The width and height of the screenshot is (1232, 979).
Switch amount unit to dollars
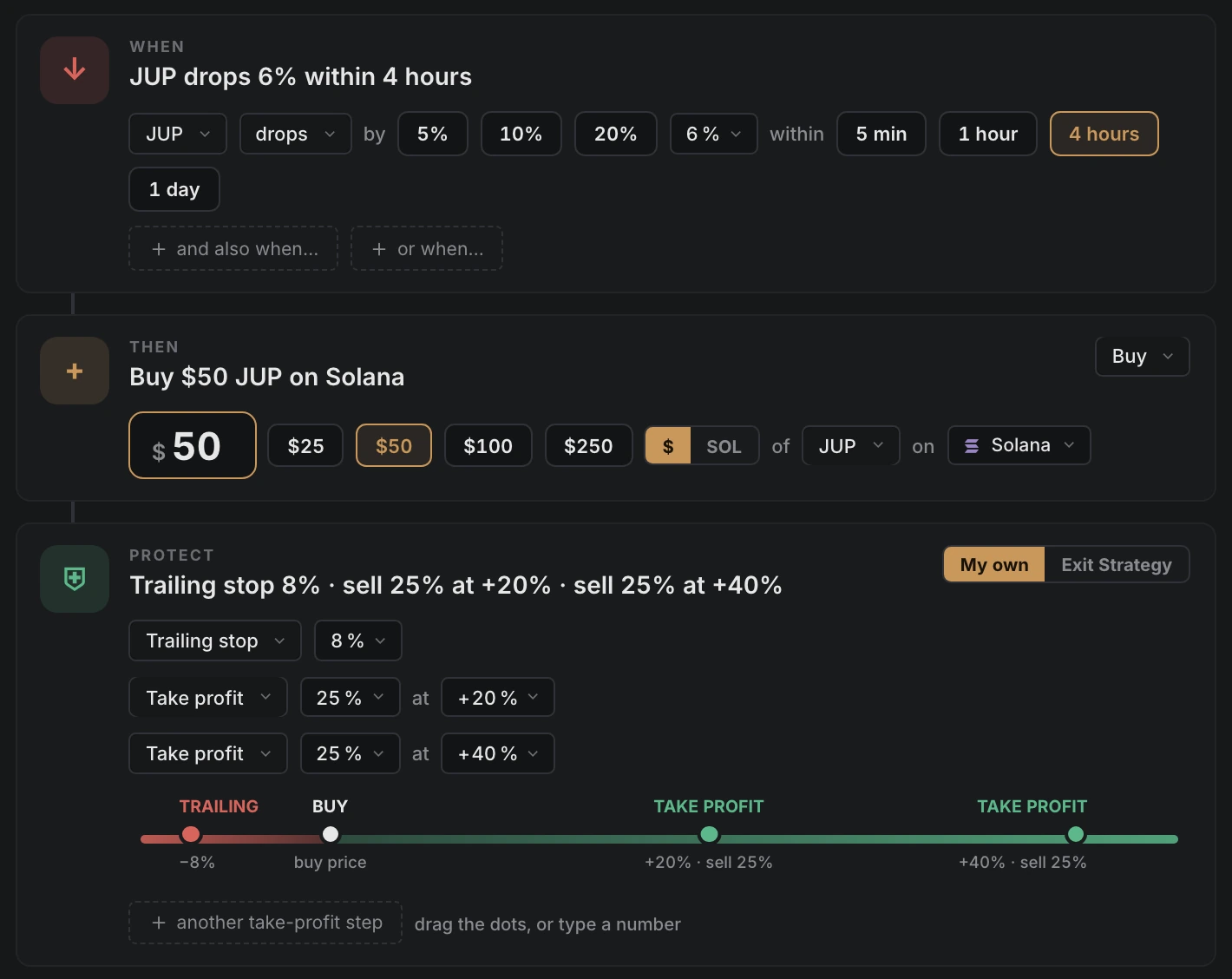tap(668, 445)
